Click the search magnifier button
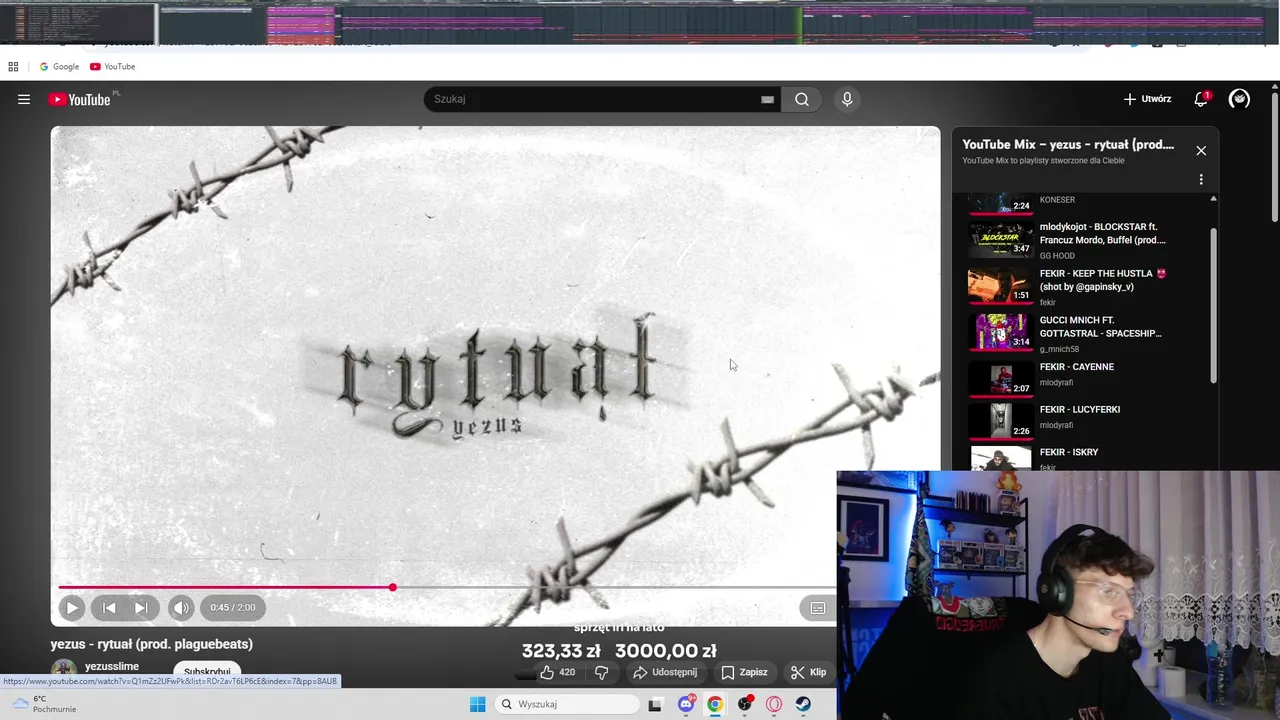 click(x=802, y=99)
